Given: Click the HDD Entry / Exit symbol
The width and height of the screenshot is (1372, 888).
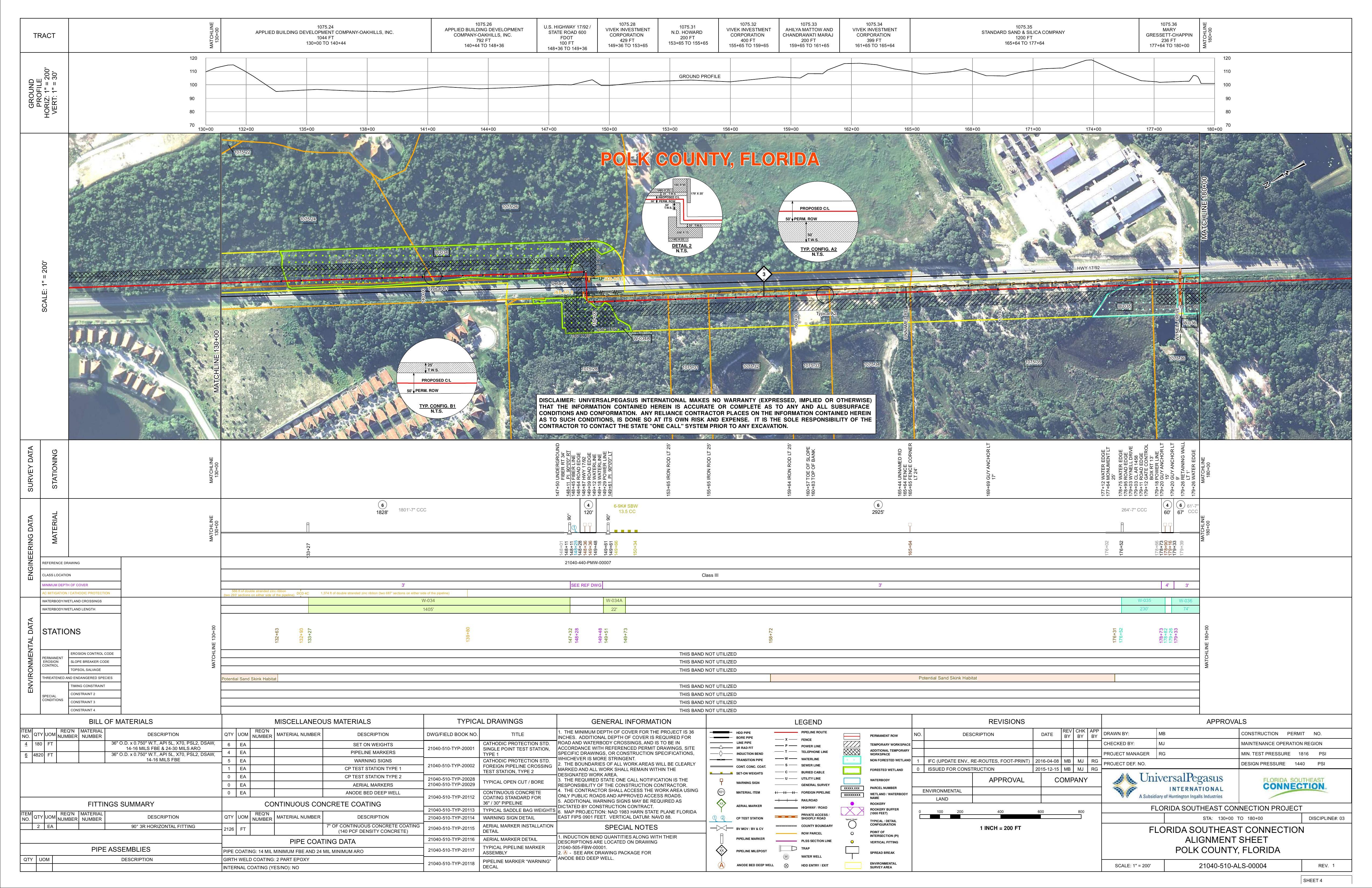Looking at the screenshot, I should coord(786,866).
